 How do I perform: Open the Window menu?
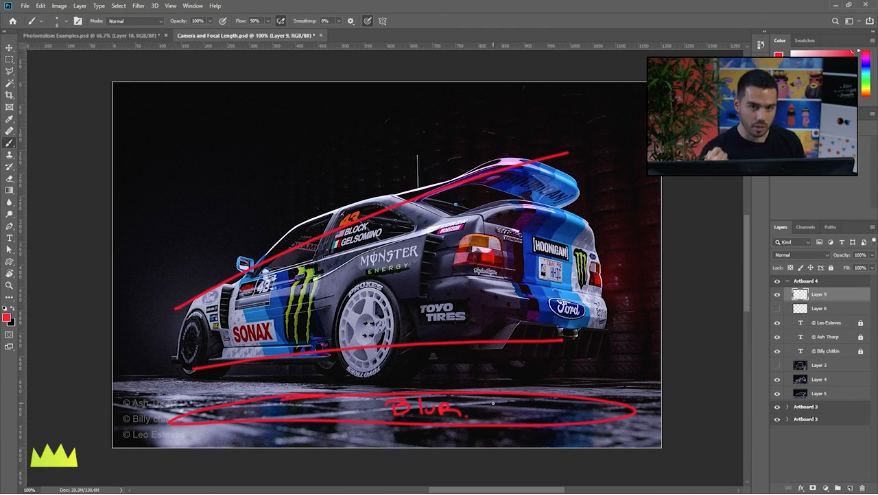click(193, 6)
